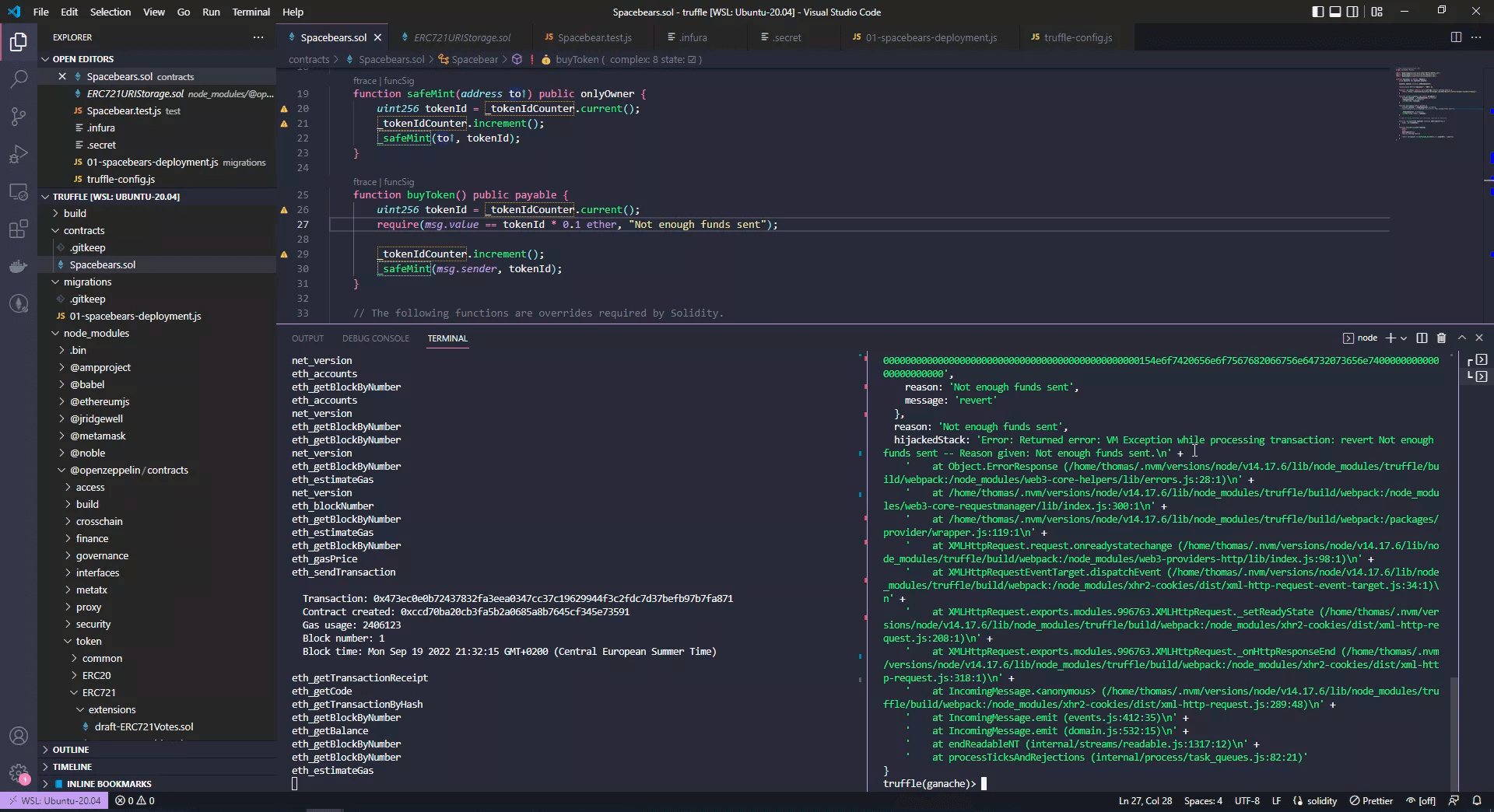This screenshot has height=812, width=1494.
Task: Close the Spacebears.sol editor tab
Action: pos(377,37)
